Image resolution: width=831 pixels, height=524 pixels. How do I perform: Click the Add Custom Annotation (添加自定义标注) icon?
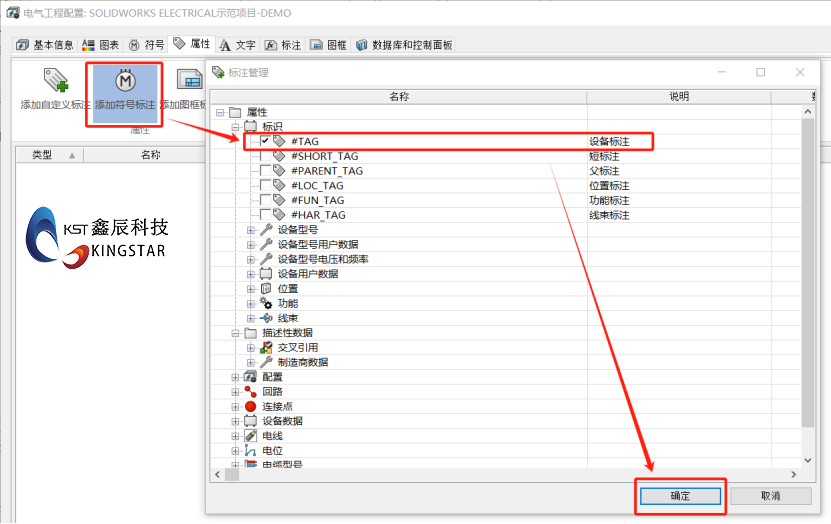coord(55,82)
